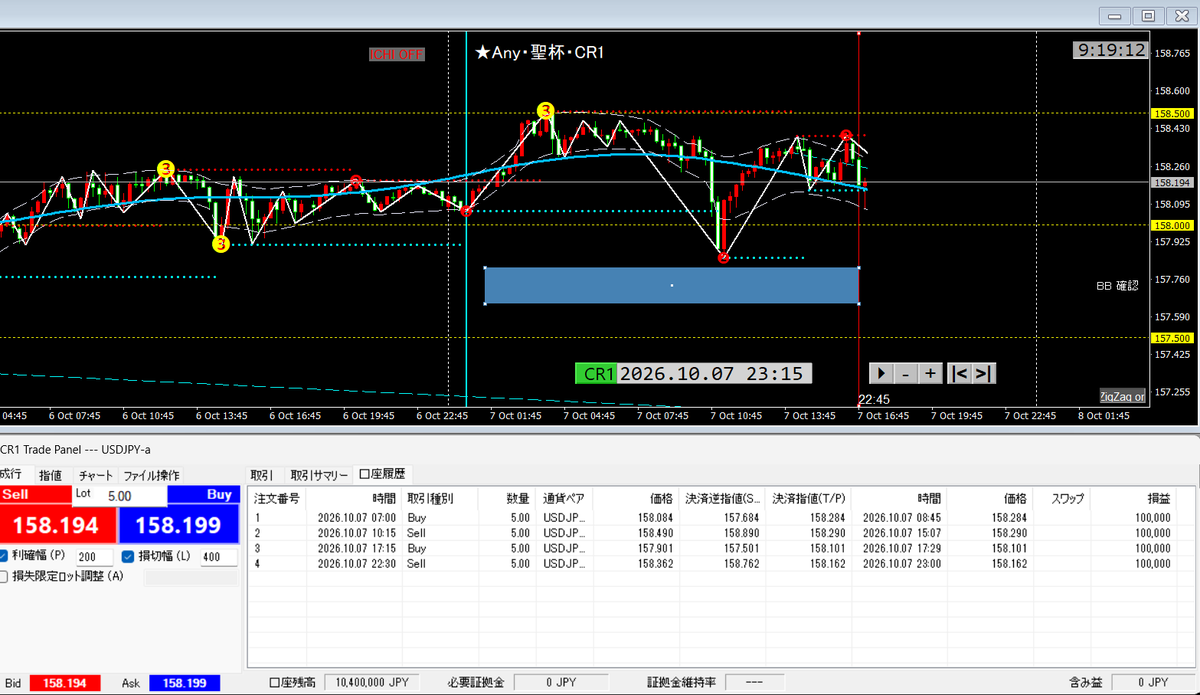
Task: Step back one bar with |< button
Action: pyautogui.click(x=959, y=373)
